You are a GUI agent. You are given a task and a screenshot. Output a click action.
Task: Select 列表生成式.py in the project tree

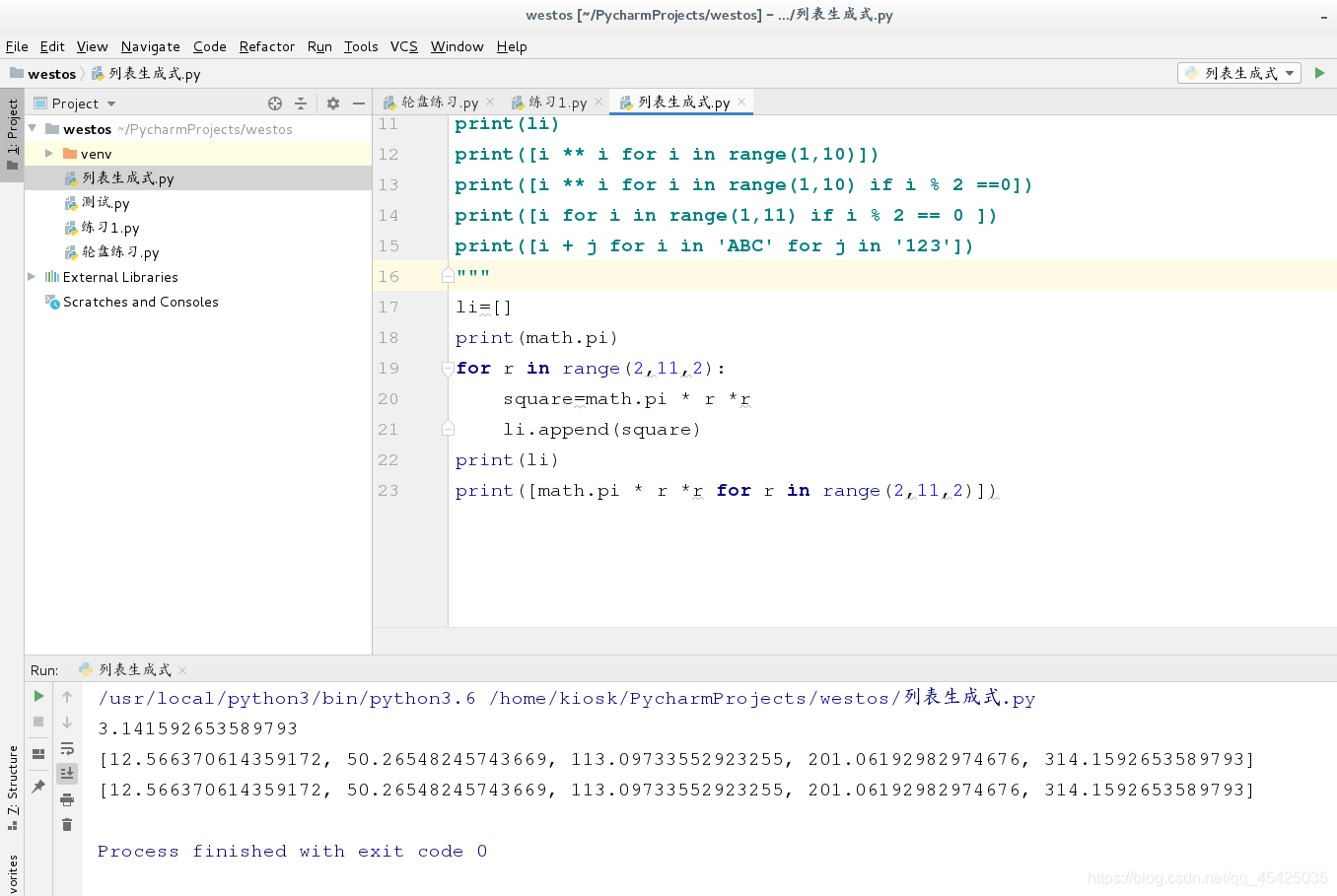click(x=127, y=178)
